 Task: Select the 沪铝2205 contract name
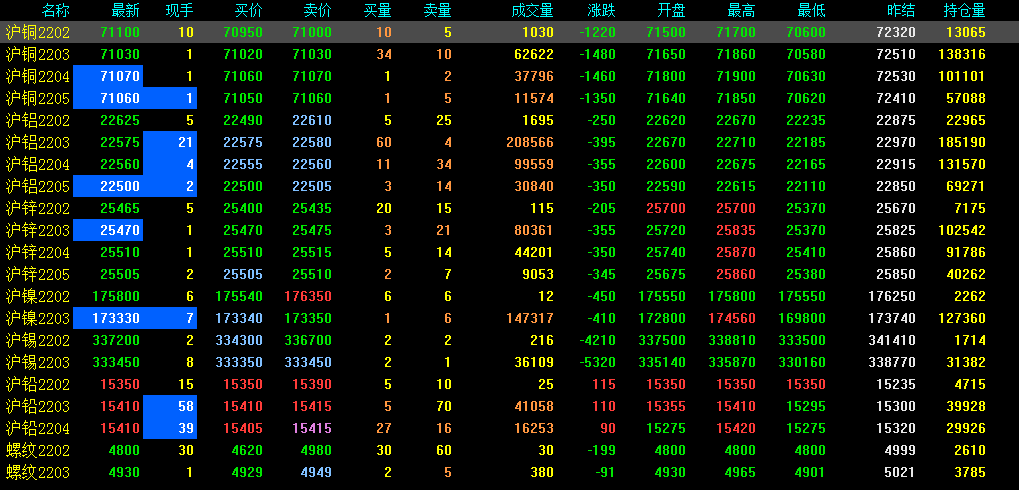(x=37, y=186)
